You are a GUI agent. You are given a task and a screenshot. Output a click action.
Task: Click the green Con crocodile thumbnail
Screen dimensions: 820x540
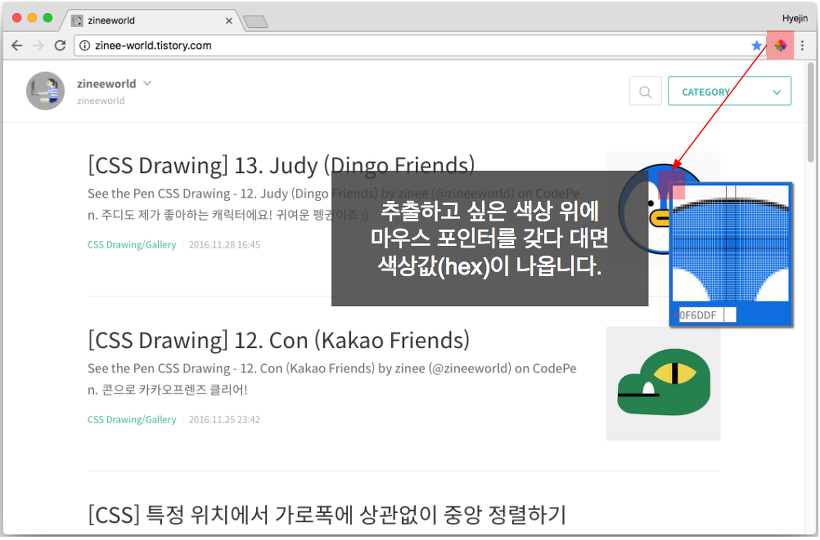click(x=662, y=384)
